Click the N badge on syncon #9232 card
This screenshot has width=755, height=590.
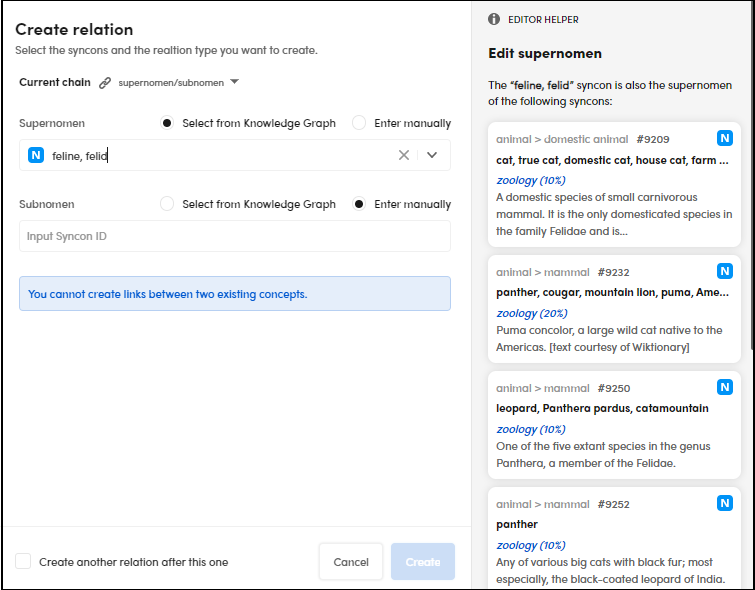pyautogui.click(x=725, y=271)
